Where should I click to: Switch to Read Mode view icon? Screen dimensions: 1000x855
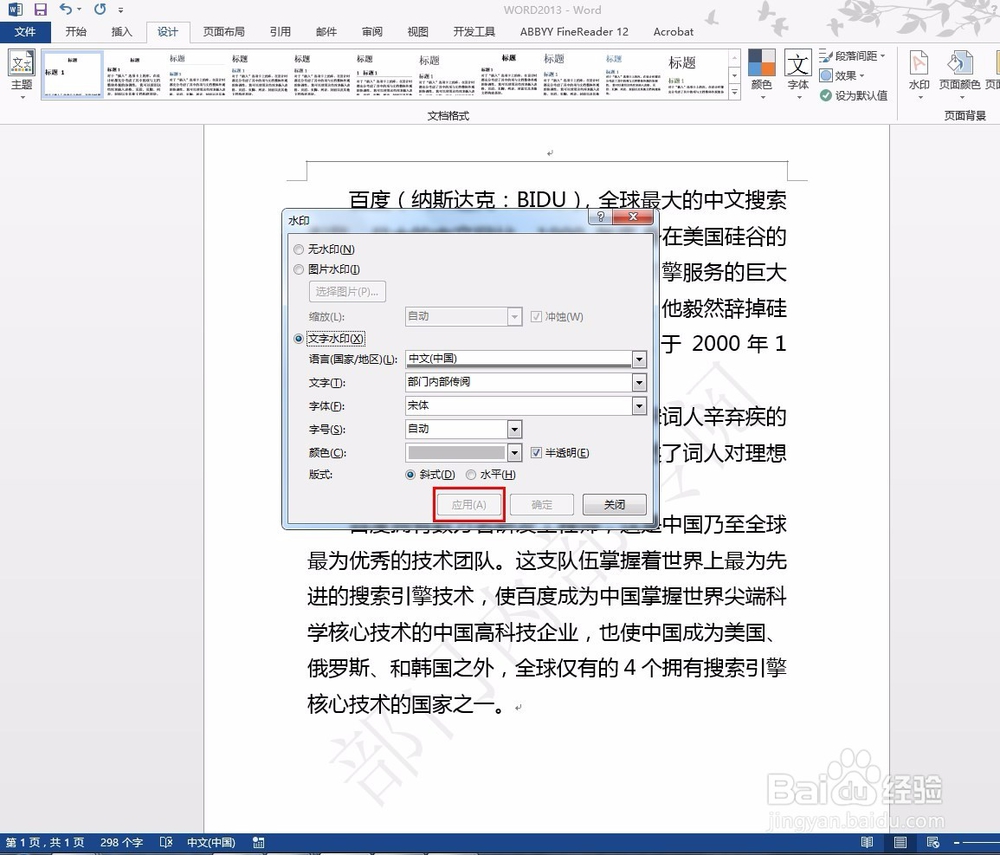(x=867, y=842)
